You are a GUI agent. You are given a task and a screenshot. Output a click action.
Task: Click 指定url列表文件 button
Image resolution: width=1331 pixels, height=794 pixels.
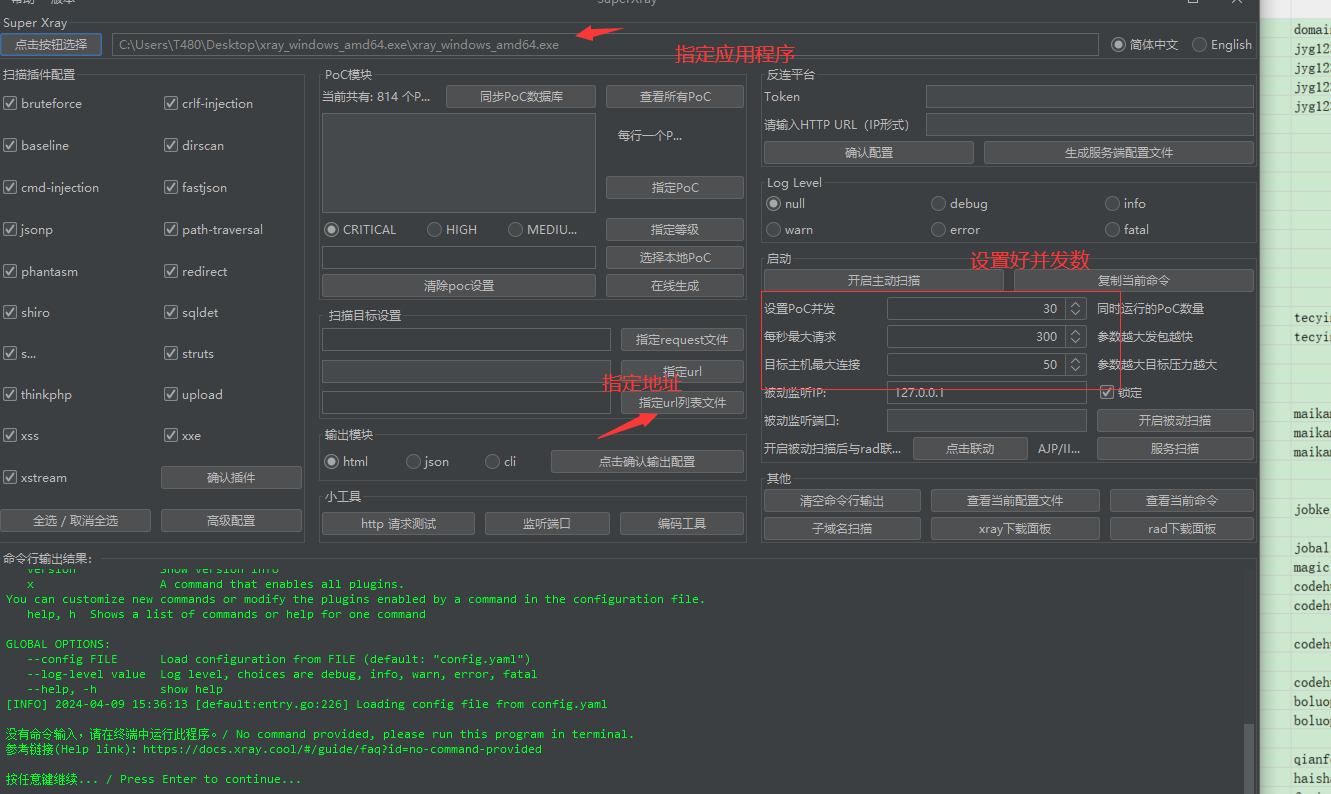tap(682, 402)
